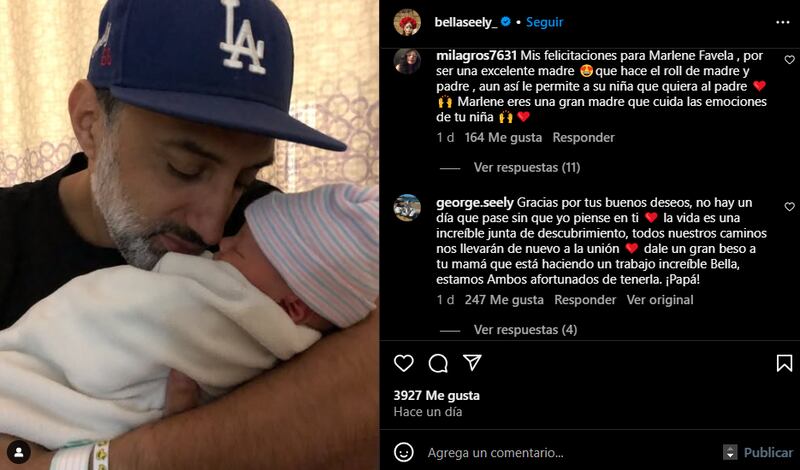800x470 pixels.
Task: Share post via paper plane icon
Action: (472, 363)
